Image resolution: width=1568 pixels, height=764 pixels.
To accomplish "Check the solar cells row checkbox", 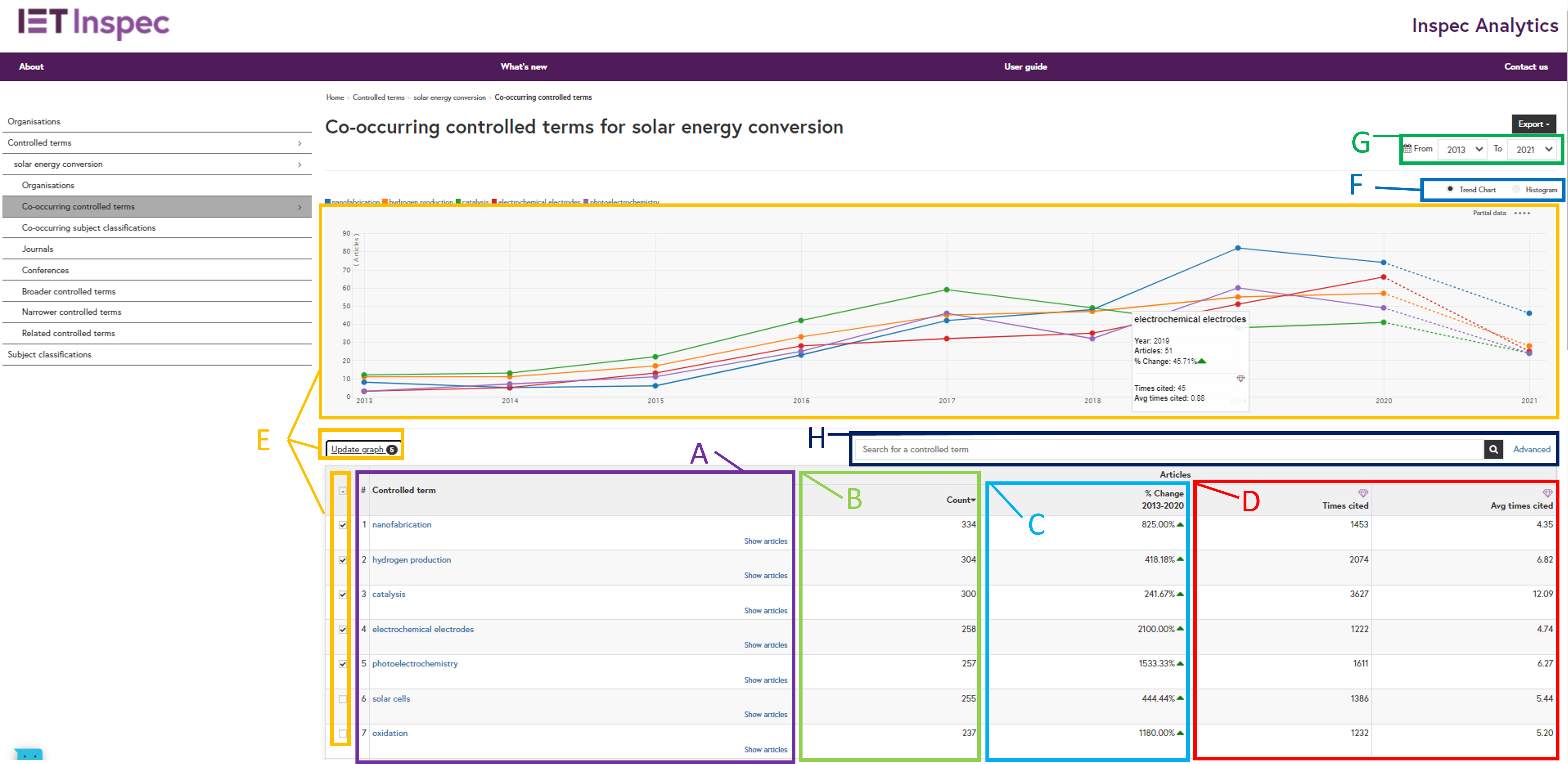I will (x=343, y=699).
